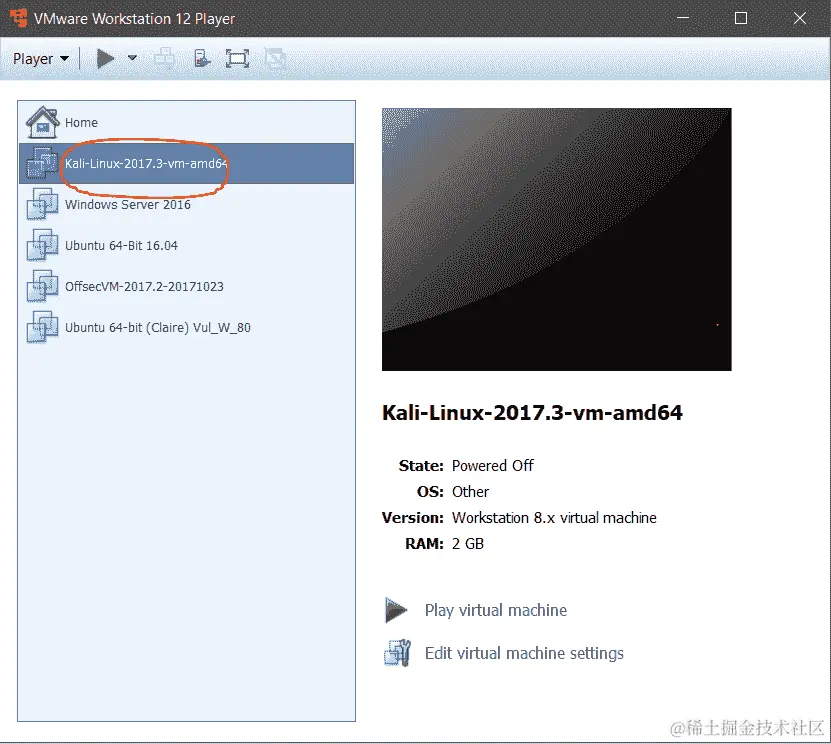This screenshot has height=744, width=831.
Task: Click the green play arrow icon beside Play link
Action: point(396,610)
